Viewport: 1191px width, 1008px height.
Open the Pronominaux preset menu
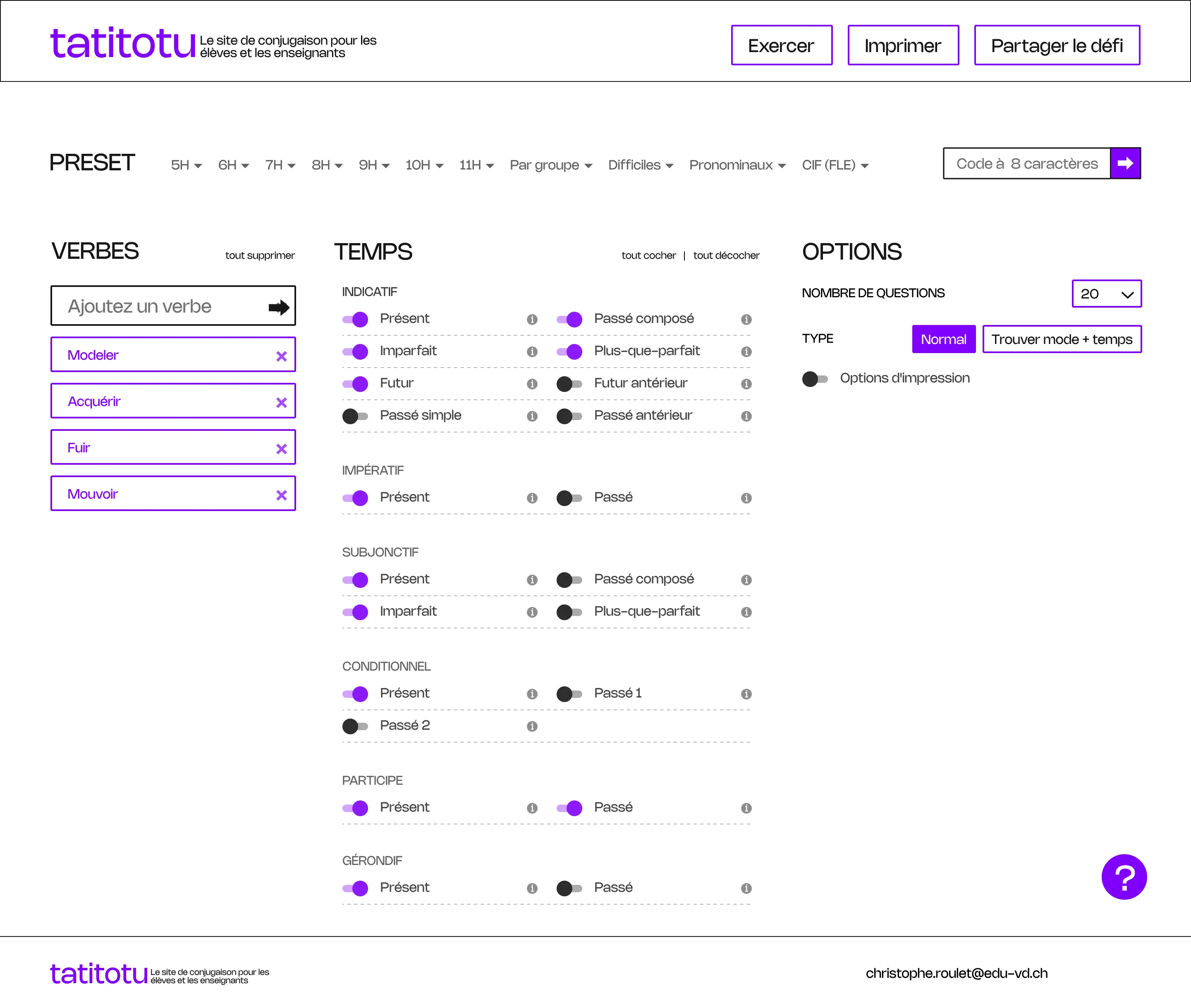point(737,166)
